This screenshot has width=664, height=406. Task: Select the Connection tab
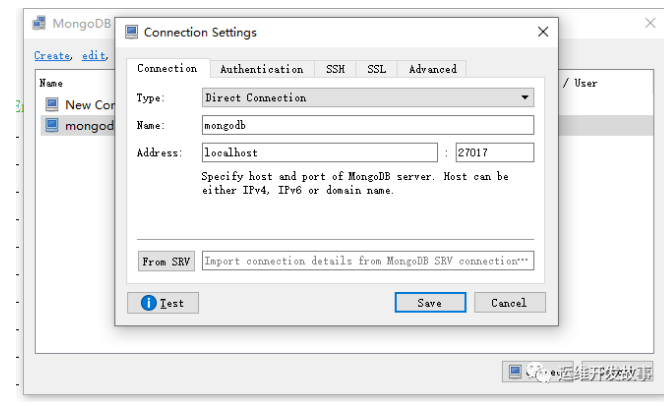[168, 68]
